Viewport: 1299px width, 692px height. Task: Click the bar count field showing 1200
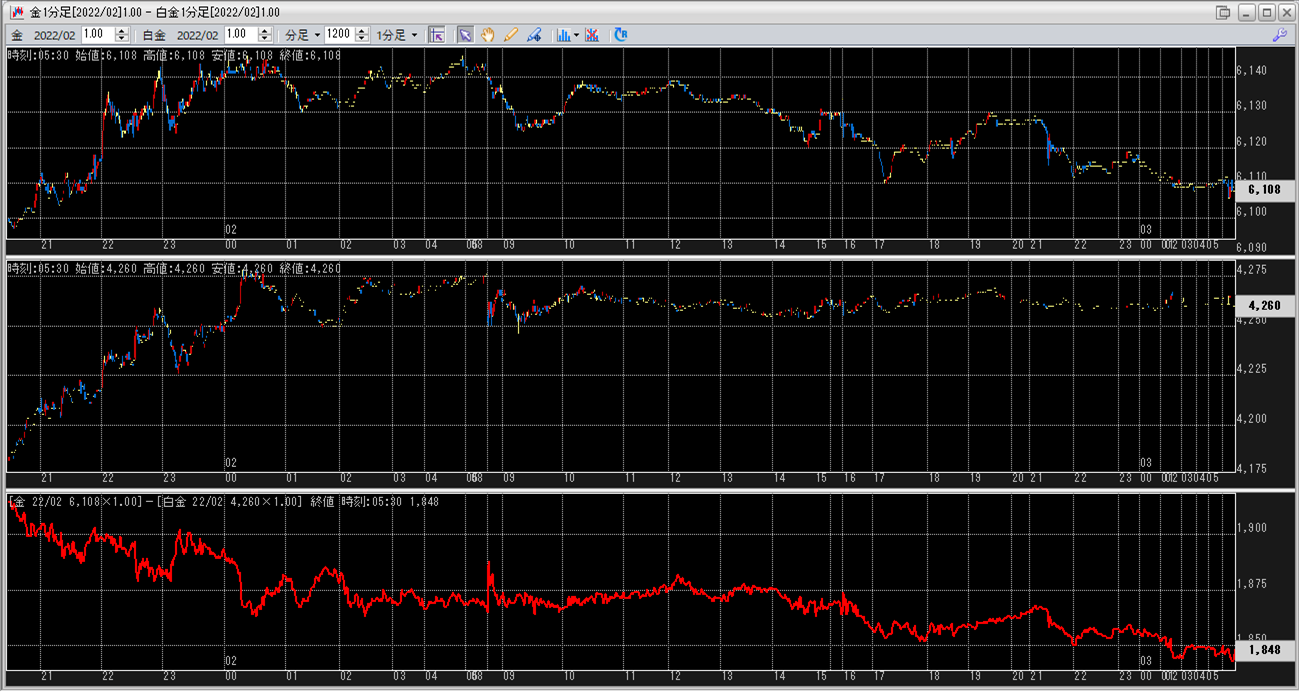coord(338,34)
